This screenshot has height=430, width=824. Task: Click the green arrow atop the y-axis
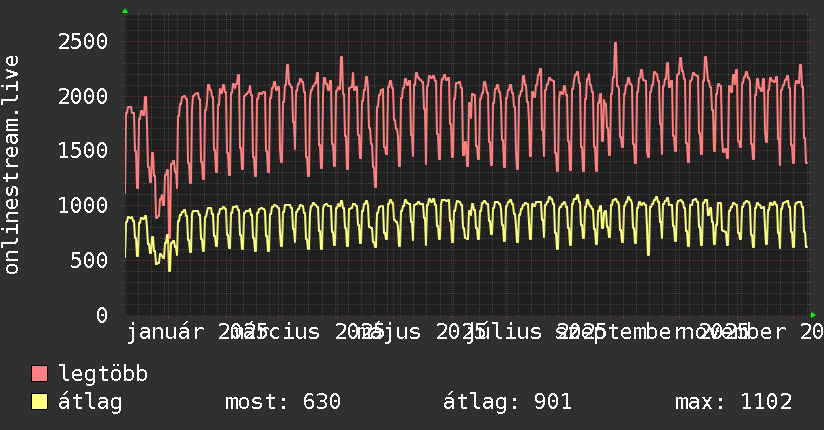(x=125, y=11)
